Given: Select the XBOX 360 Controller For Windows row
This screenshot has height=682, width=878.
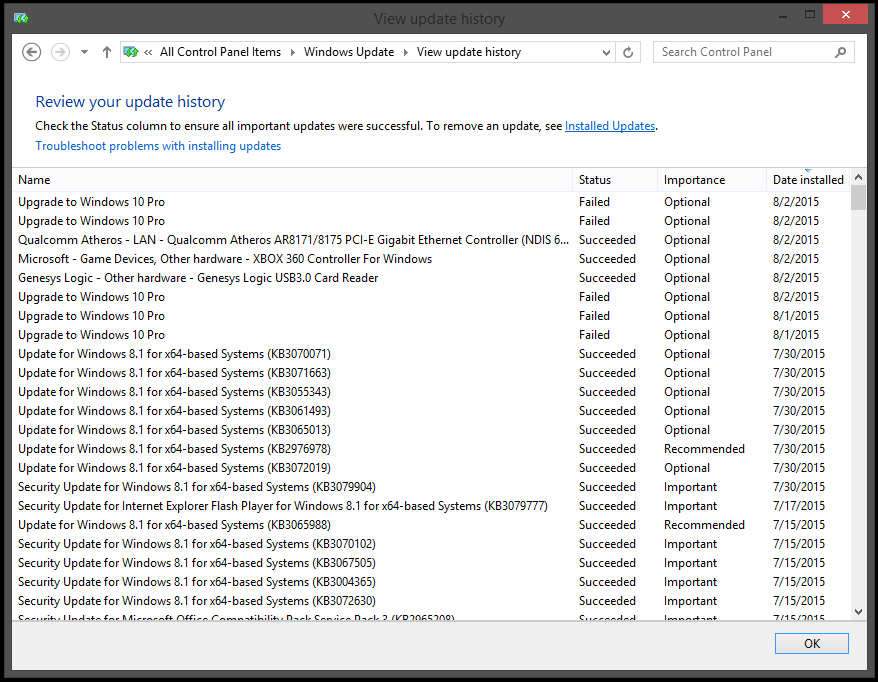Looking at the screenshot, I should [431, 259].
